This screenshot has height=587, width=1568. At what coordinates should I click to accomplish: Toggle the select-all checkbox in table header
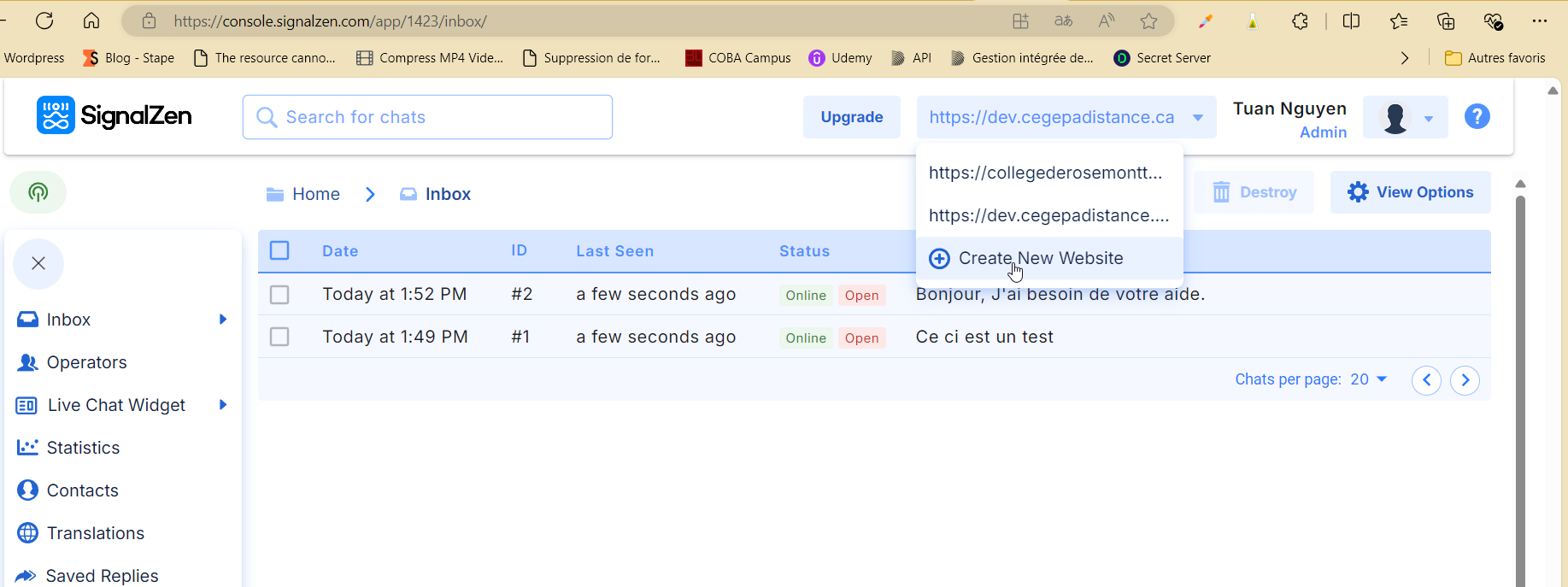point(279,250)
